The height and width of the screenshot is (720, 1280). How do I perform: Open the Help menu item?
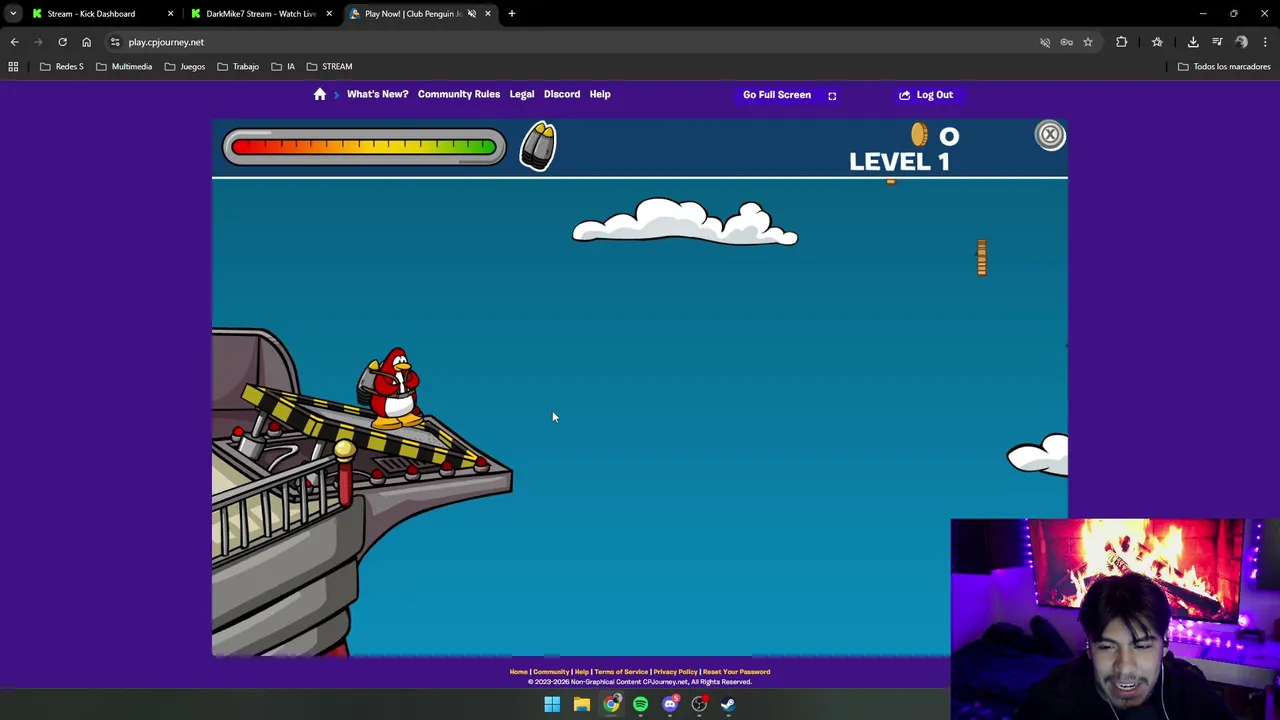tap(600, 94)
